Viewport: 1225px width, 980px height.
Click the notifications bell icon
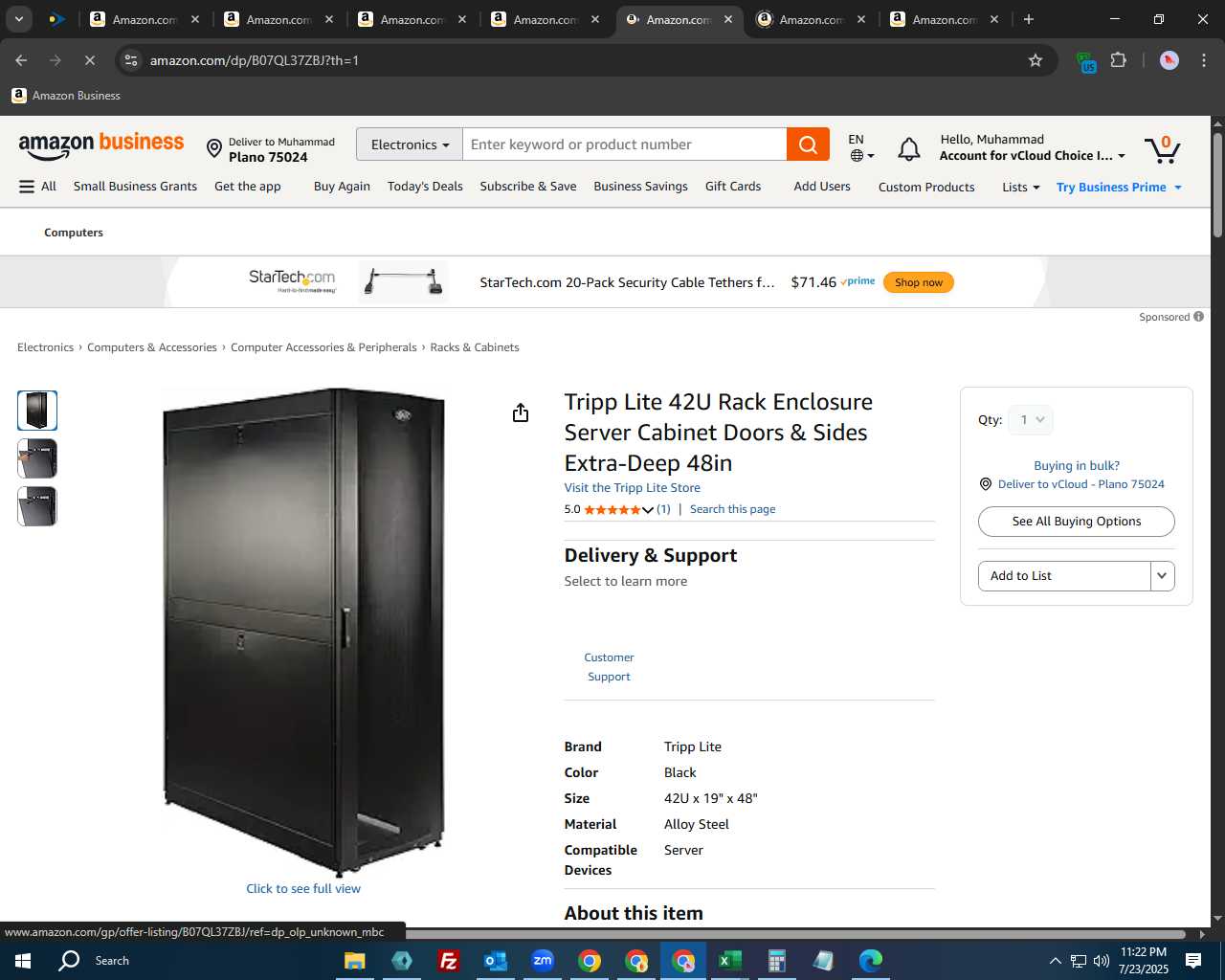(909, 148)
